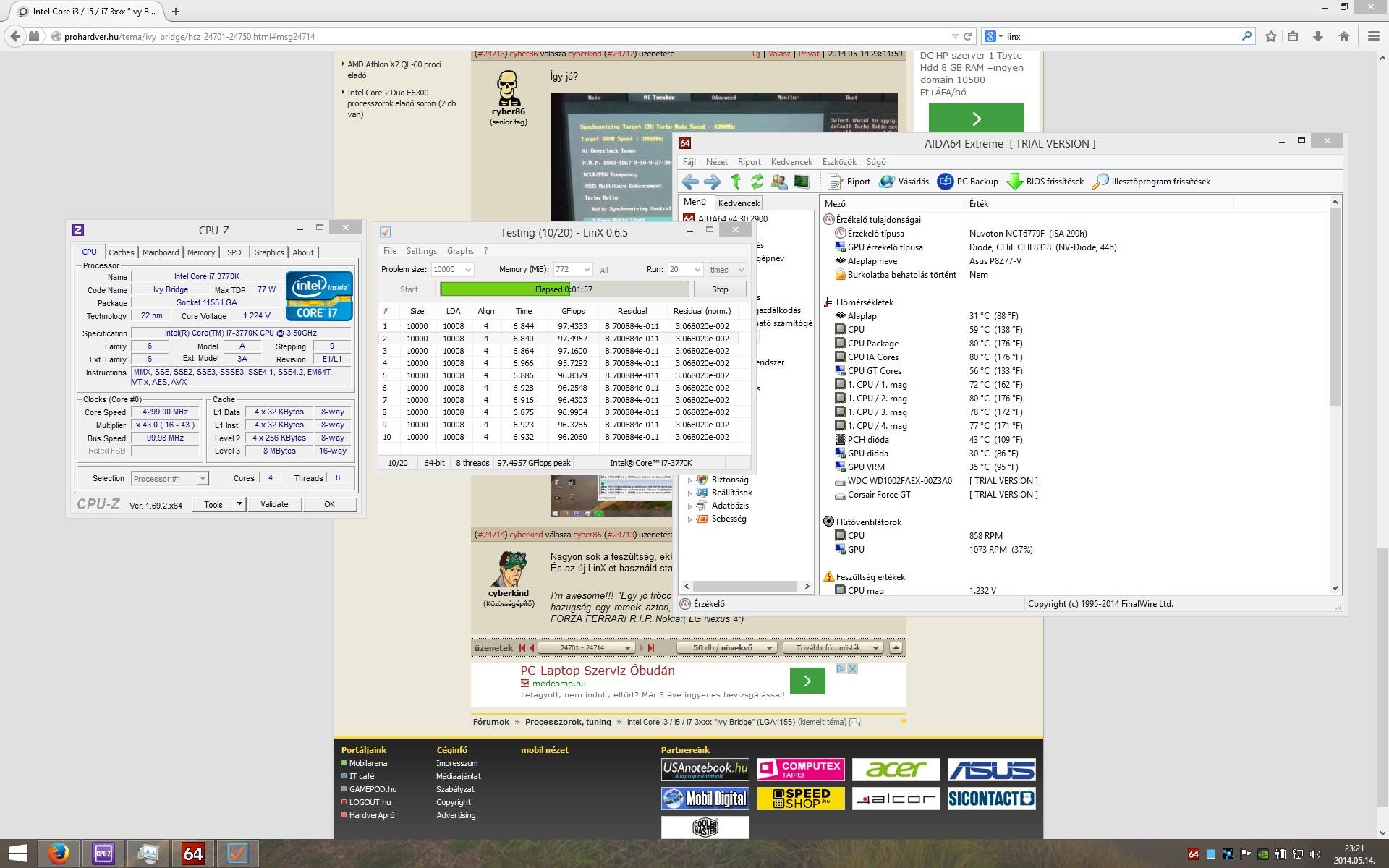Click AIDA64 menu panel horizontal scrollbar
1389x868 pixels.
click(x=745, y=587)
